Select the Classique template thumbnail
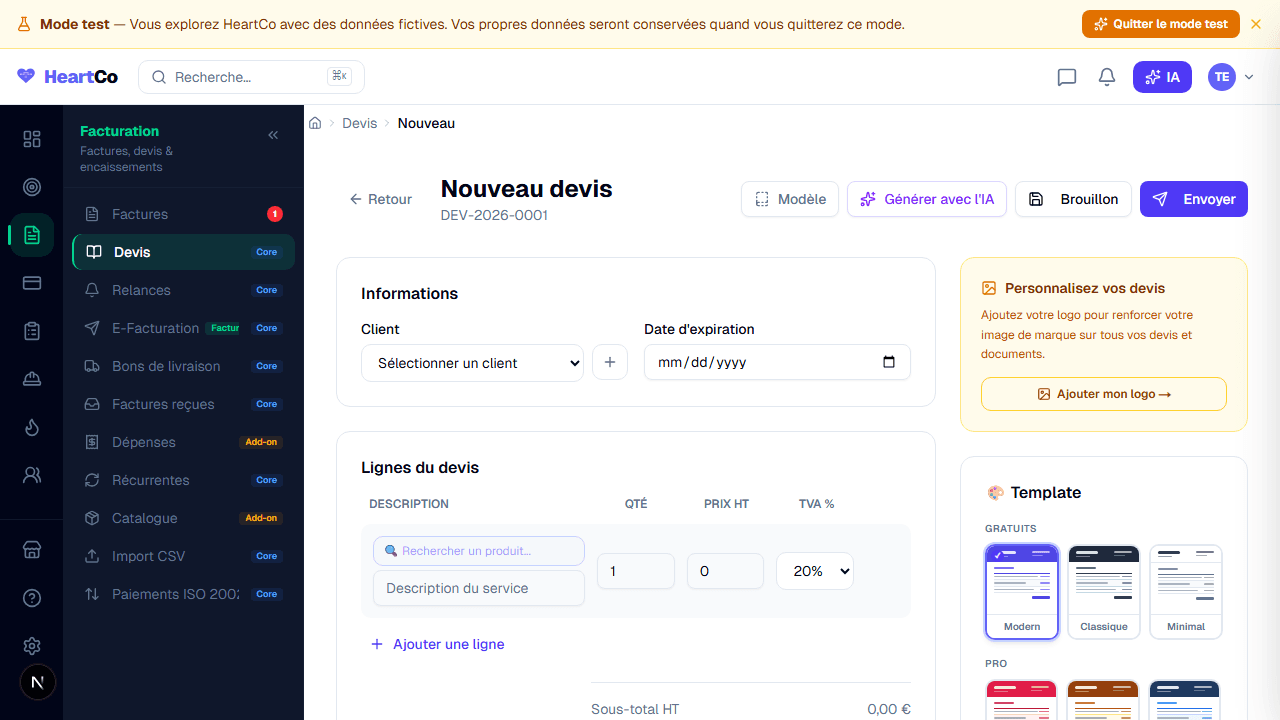Image resolution: width=1280 pixels, height=720 pixels. click(x=1103, y=591)
